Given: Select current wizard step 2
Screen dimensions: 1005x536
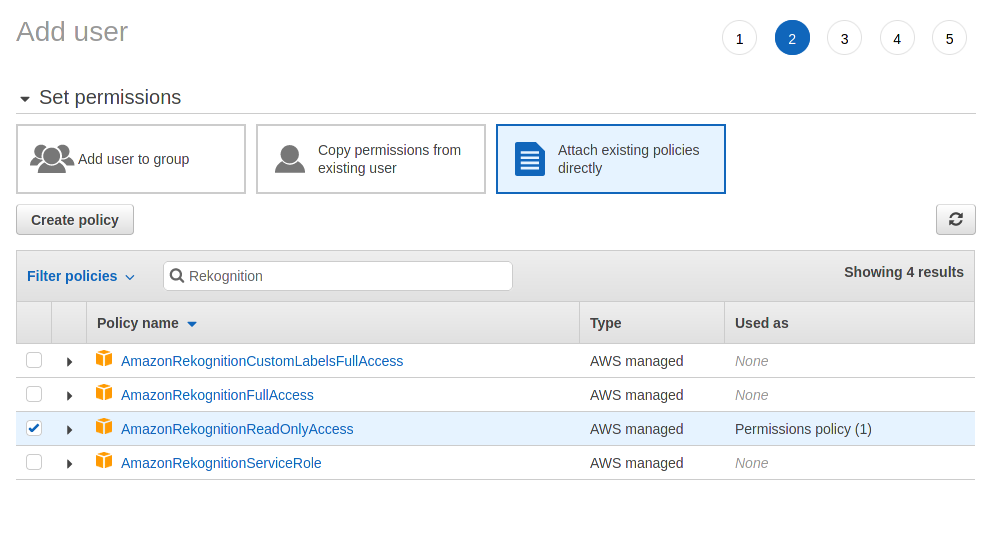Looking at the screenshot, I should pyautogui.click(x=792, y=38).
